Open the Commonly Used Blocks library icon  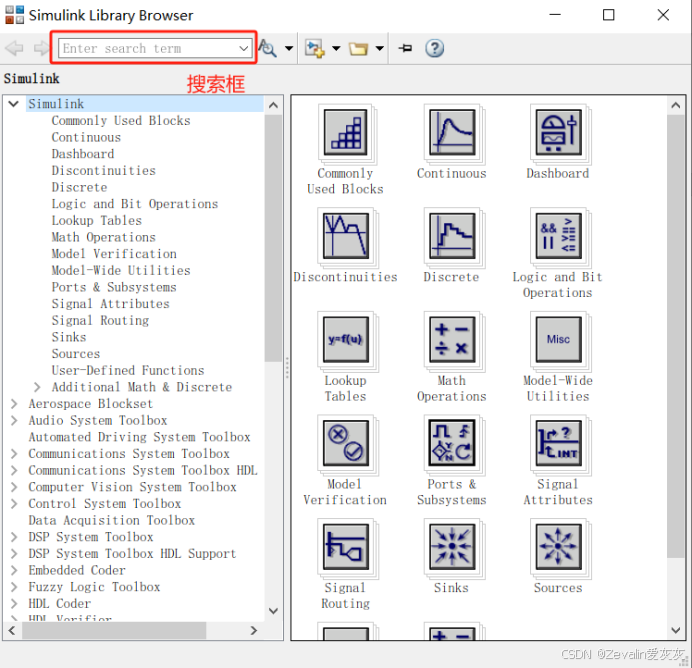coord(346,133)
